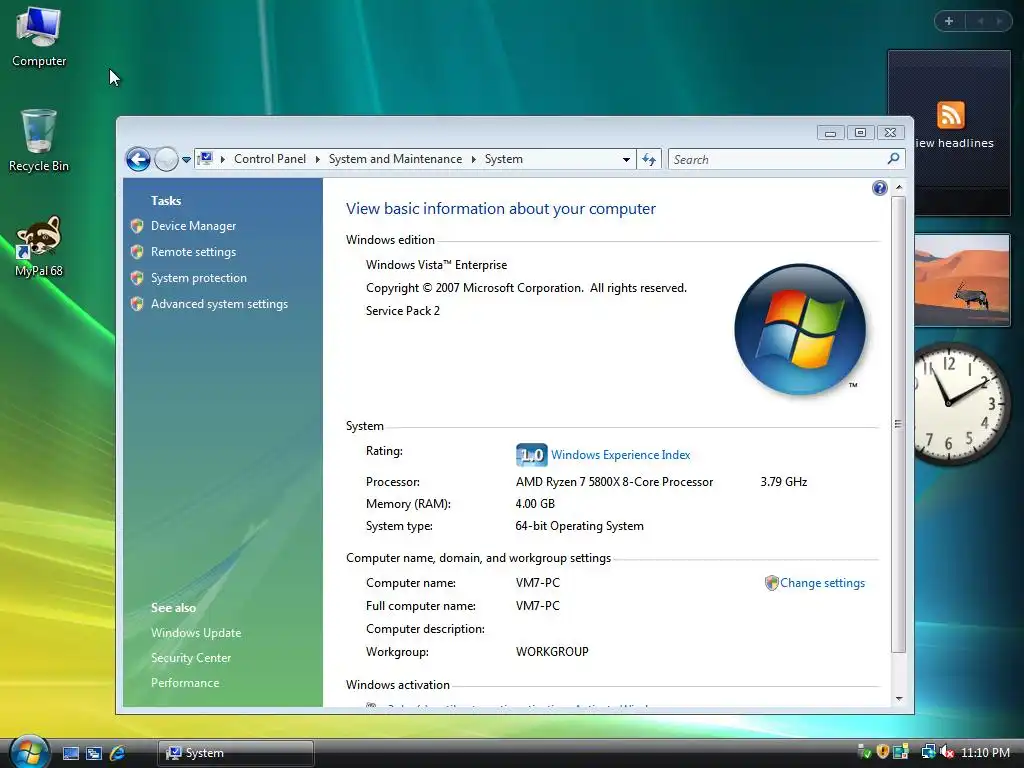
Task: Open Device Manager task
Action: 193,226
